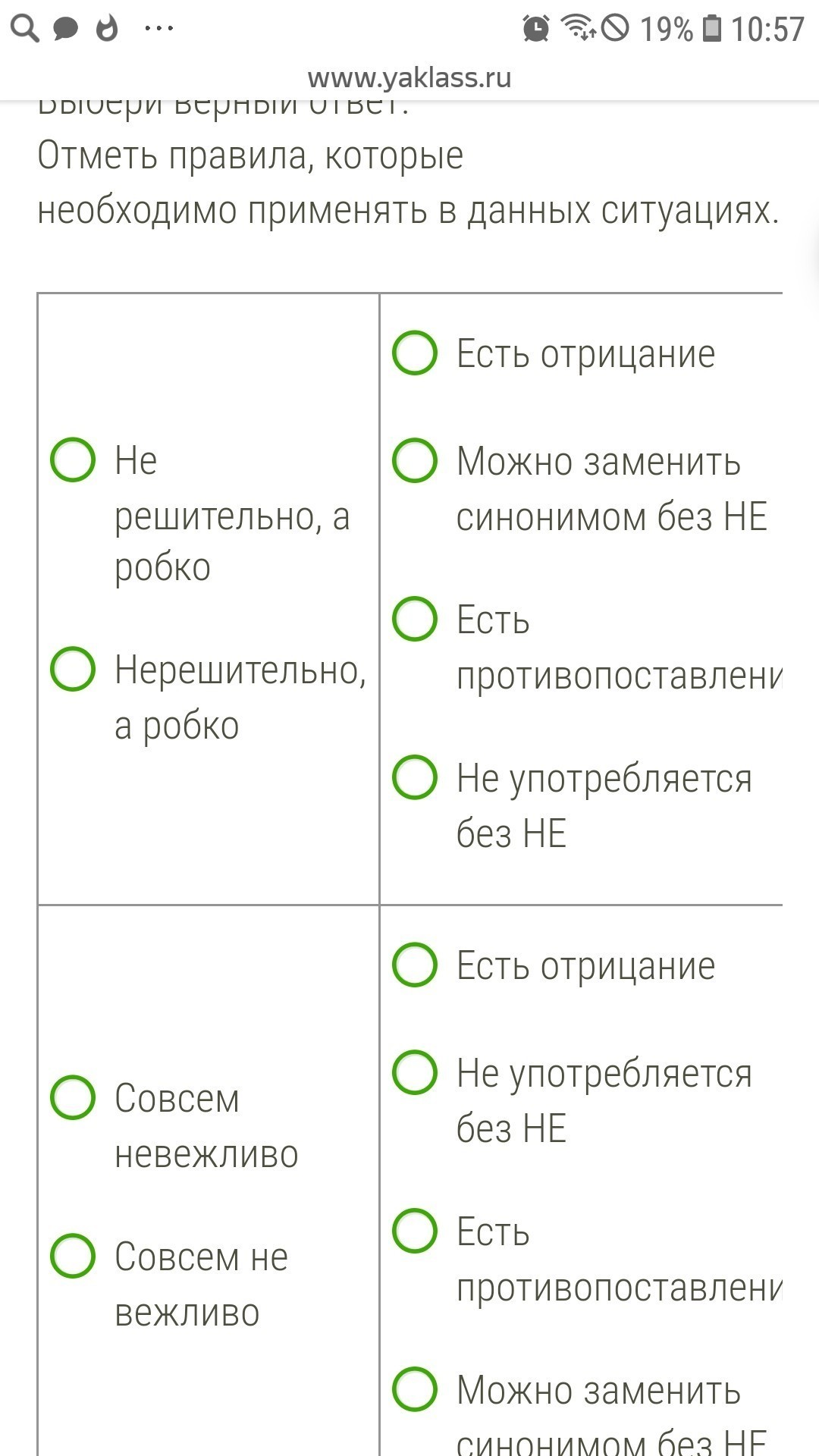
Task: Select "Нерешительно, а робко" option
Action: pos(73,669)
